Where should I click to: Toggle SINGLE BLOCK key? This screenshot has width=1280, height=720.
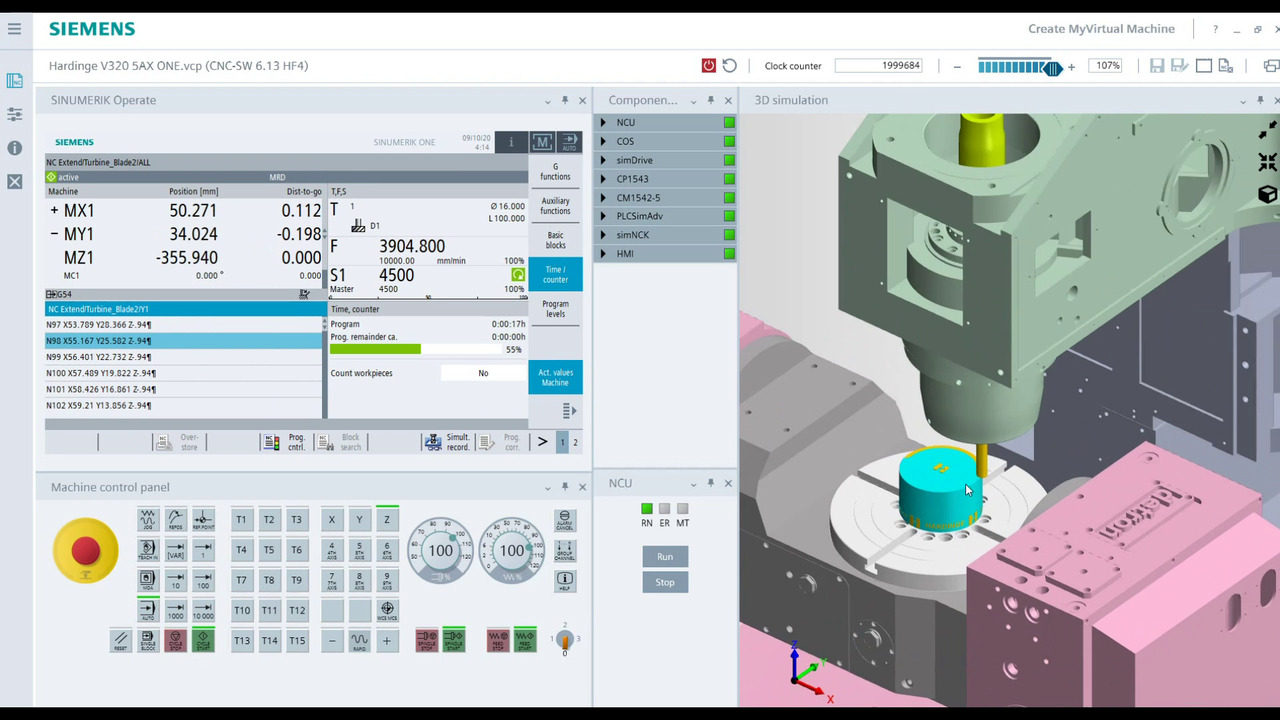(148, 640)
